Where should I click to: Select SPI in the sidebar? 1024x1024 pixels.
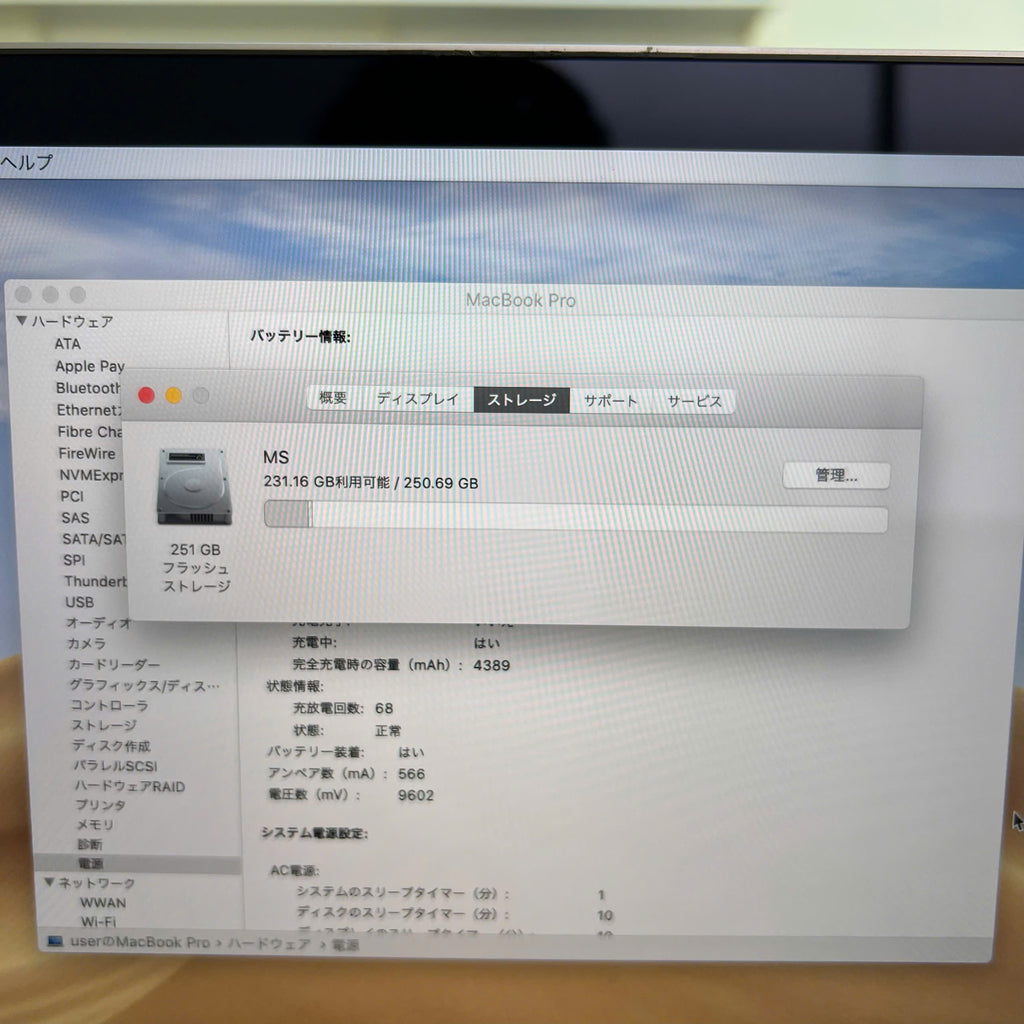point(74,560)
